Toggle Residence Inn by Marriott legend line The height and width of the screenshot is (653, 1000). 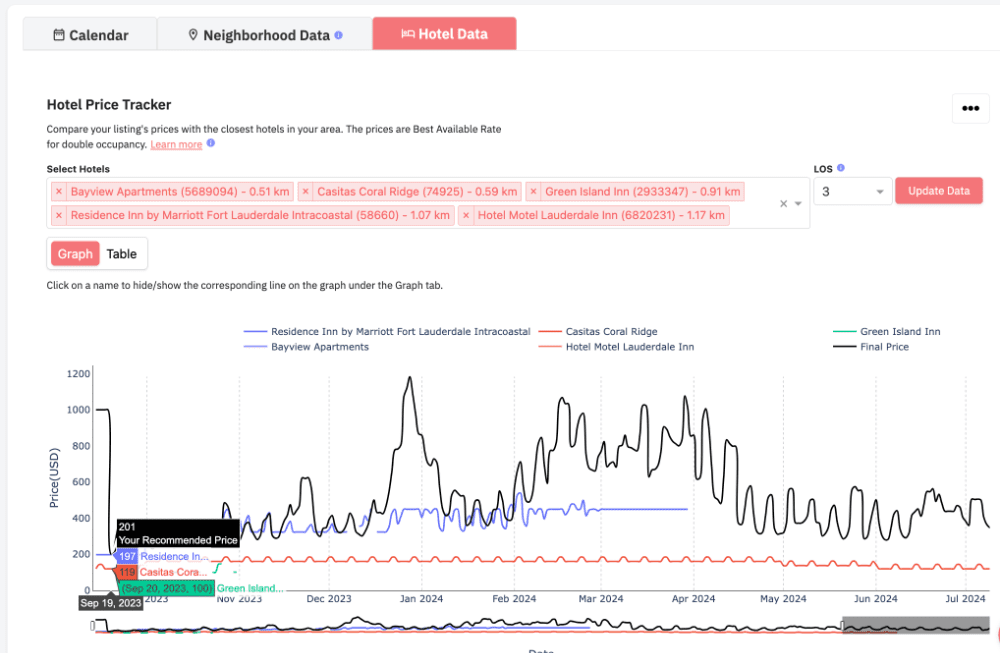(387, 332)
